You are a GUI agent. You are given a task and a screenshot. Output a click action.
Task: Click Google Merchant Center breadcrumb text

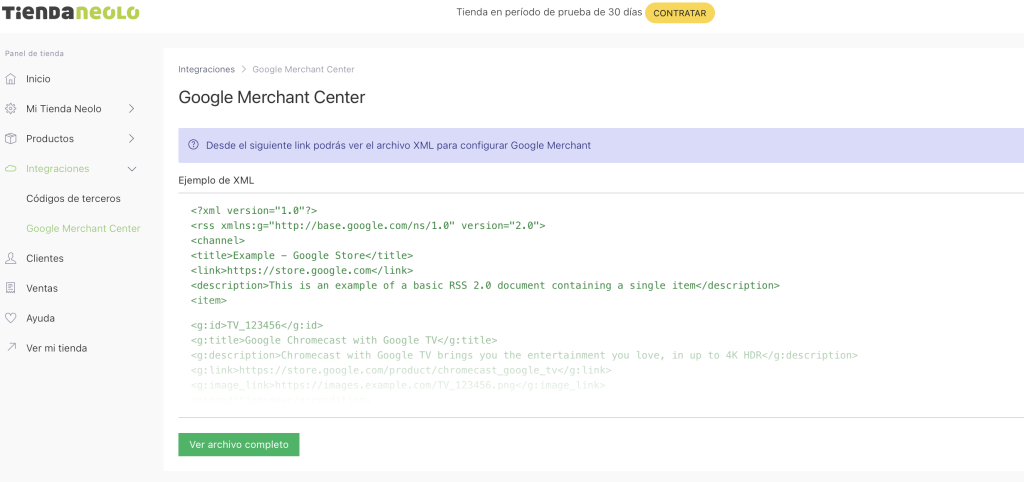[304, 69]
